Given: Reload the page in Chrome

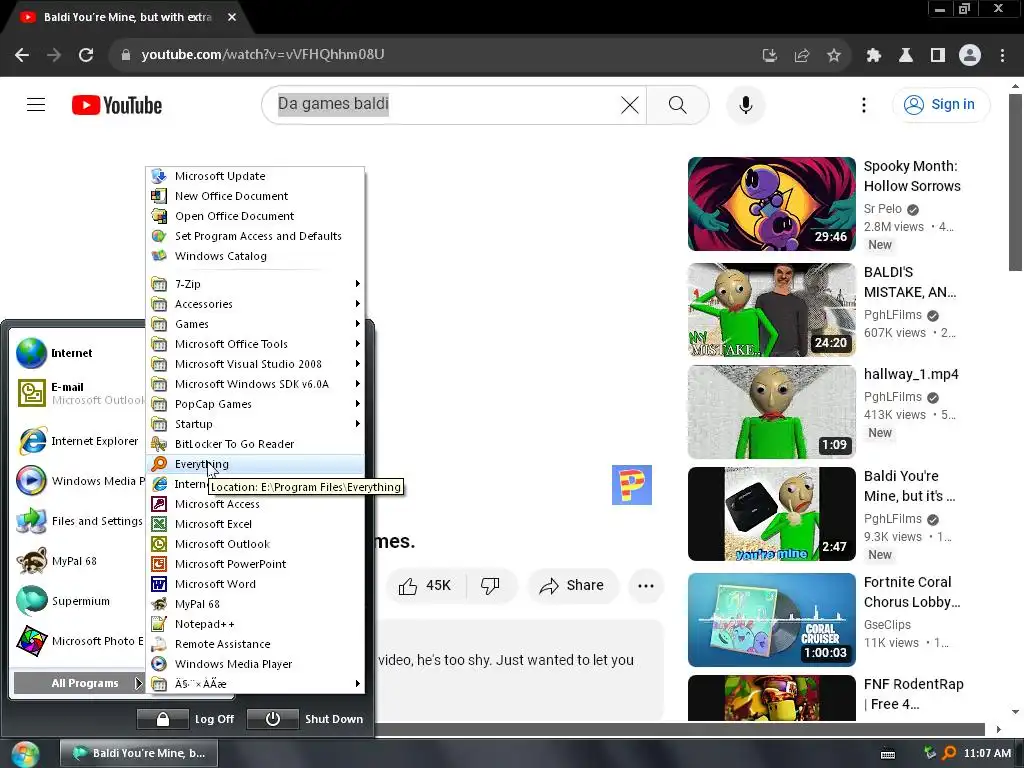Looking at the screenshot, I should pos(86,55).
